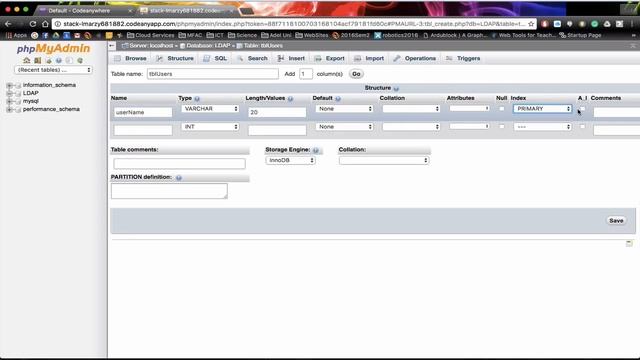Click the PARTITION definition text area

[x=169, y=191]
